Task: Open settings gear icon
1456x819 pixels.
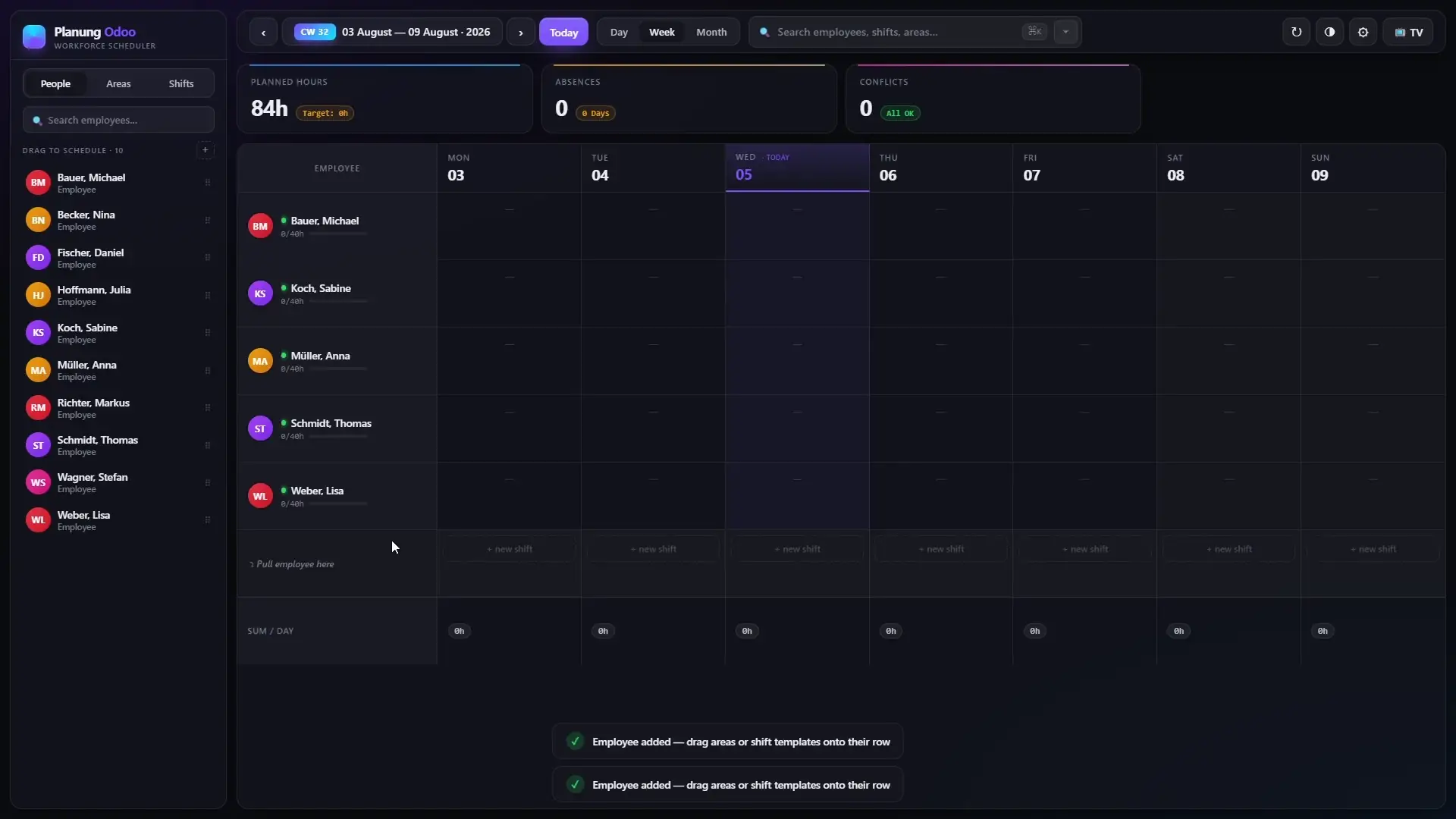Action: click(x=1363, y=32)
